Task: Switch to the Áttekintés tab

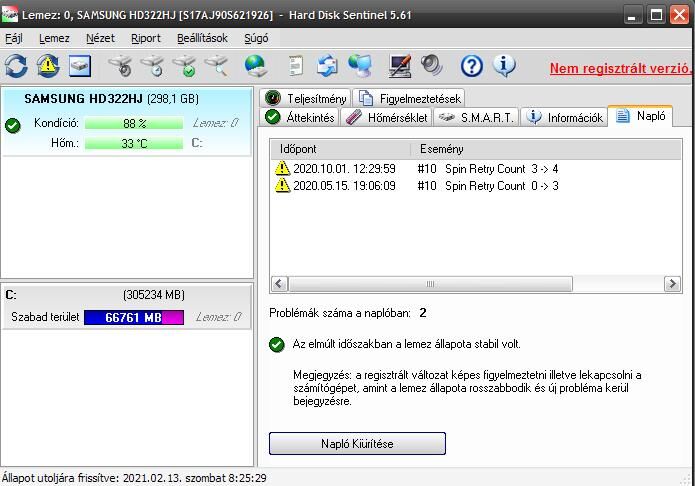Action: tap(299, 117)
